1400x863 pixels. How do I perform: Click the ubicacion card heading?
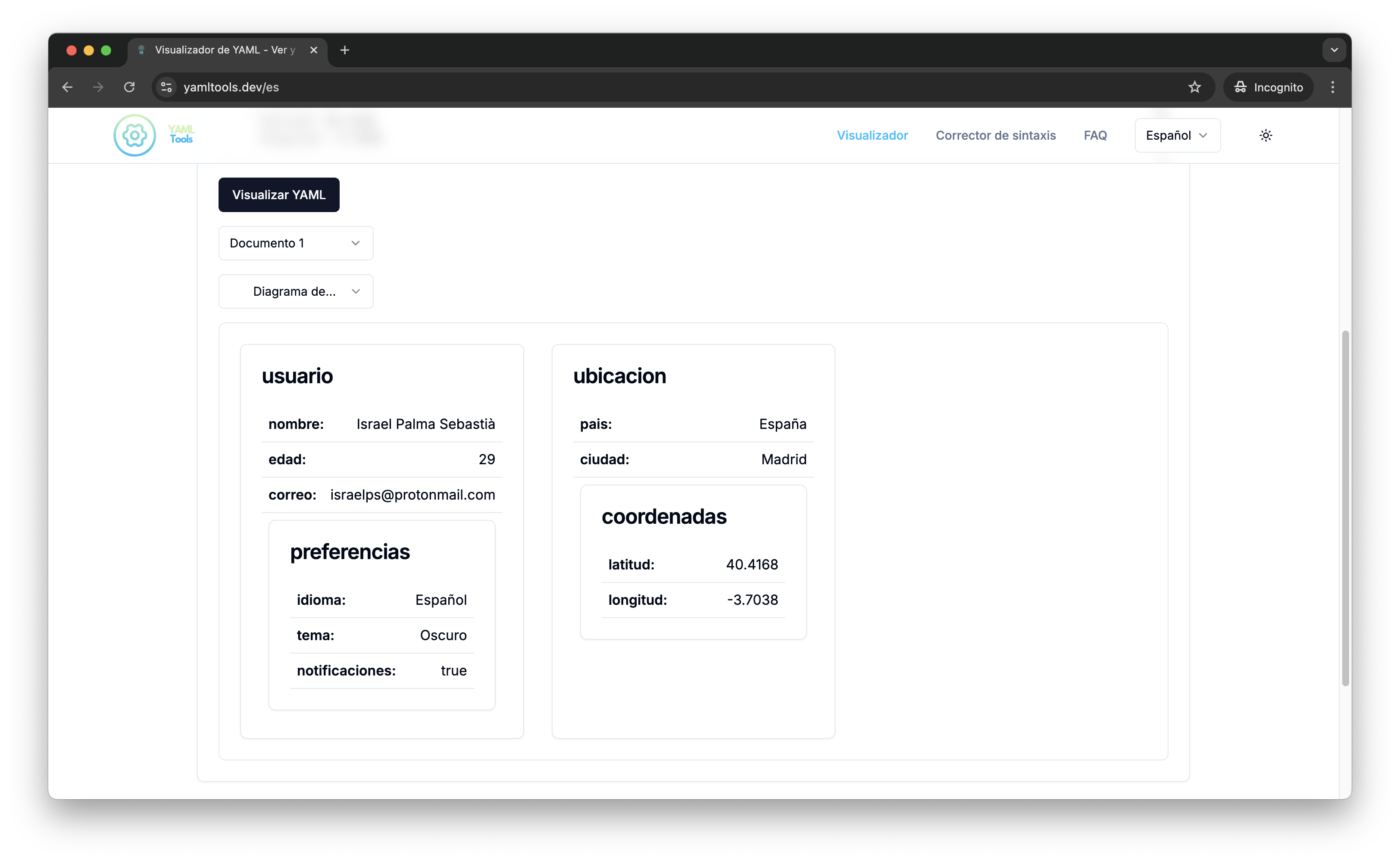pyautogui.click(x=619, y=375)
